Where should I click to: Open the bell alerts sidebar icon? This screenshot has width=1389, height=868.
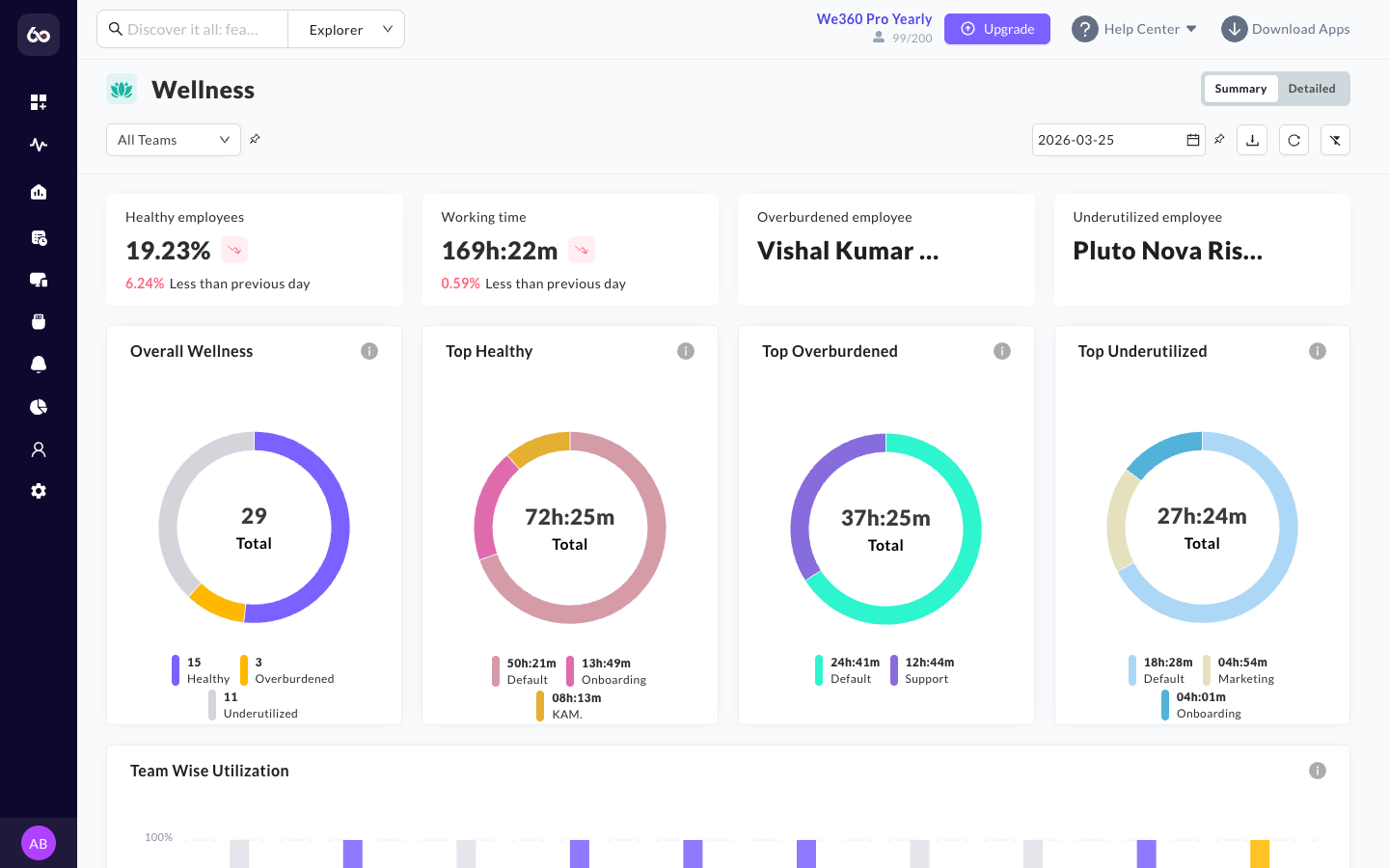(39, 364)
